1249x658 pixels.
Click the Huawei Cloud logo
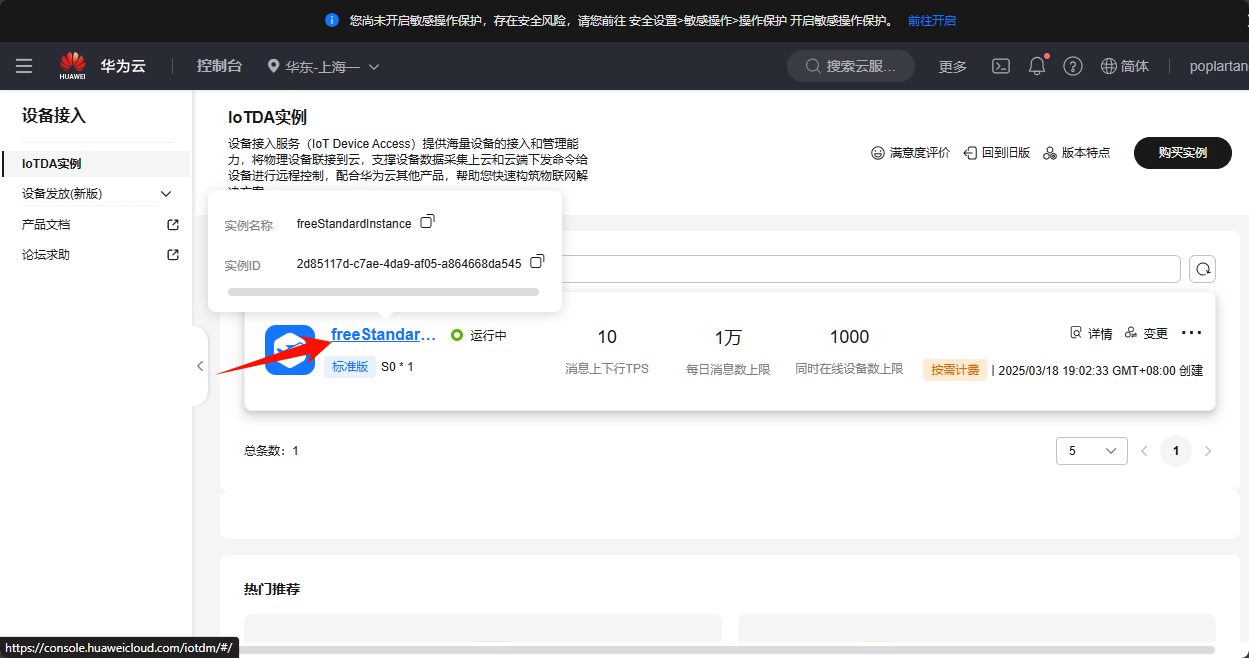pyautogui.click(x=72, y=65)
